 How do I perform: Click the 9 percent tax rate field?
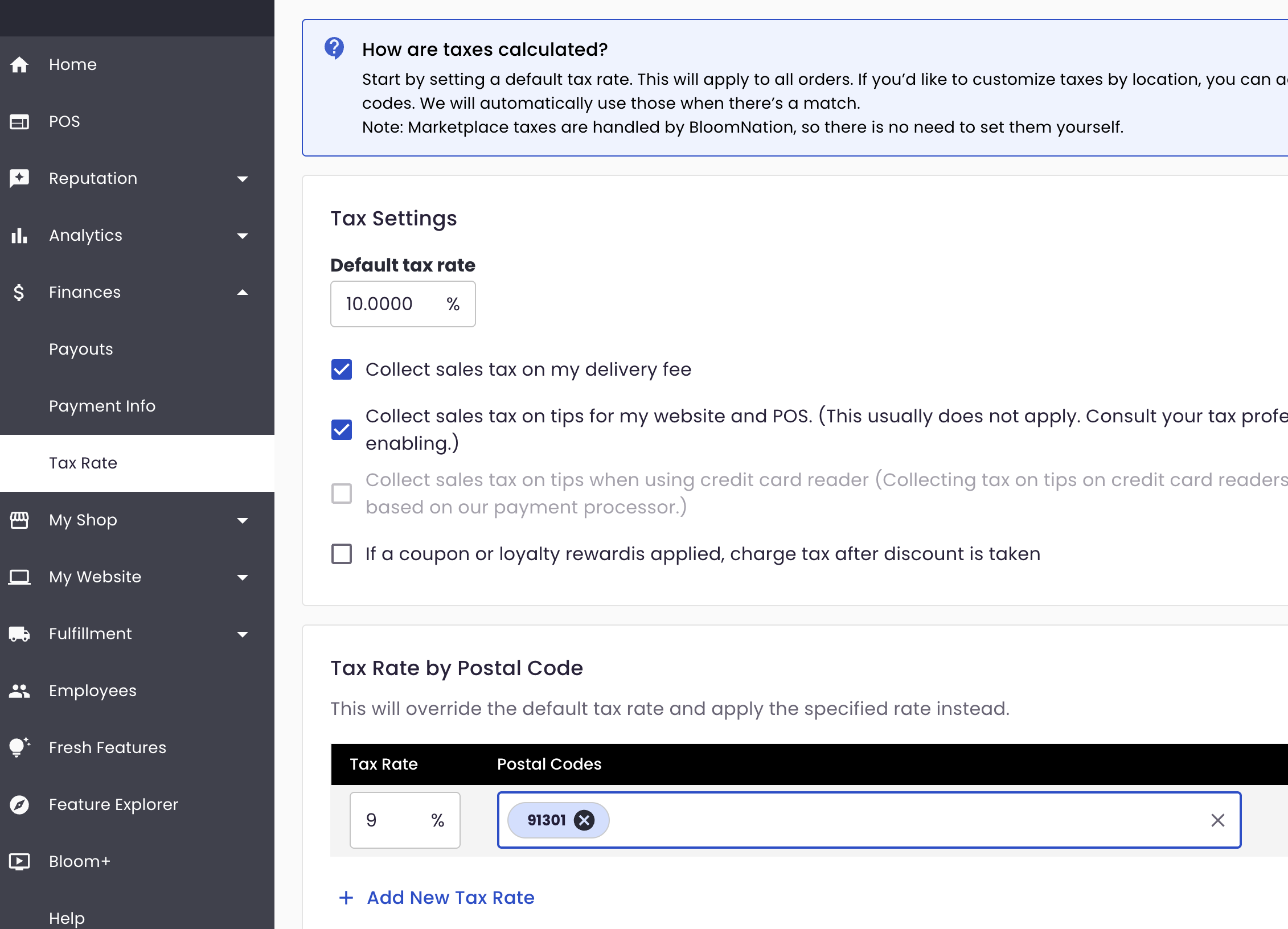405,820
